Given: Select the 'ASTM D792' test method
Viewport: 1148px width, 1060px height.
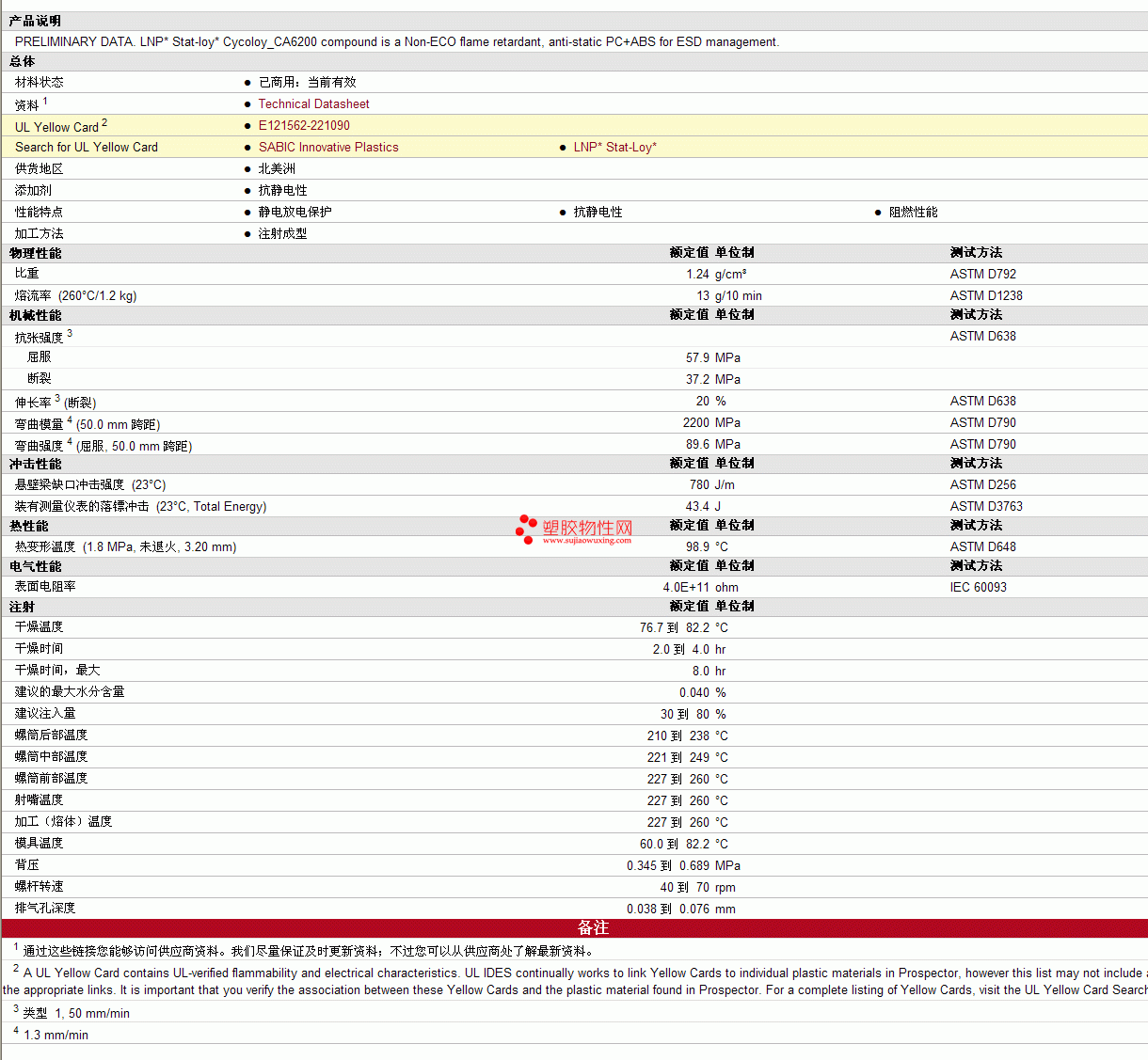Looking at the screenshot, I should click(983, 274).
